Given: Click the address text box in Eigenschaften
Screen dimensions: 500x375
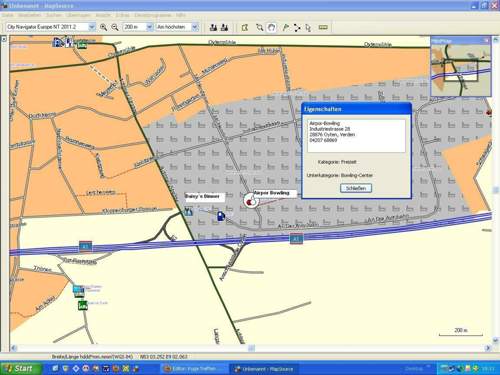Looking at the screenshot, I should [x=356, y=135].
